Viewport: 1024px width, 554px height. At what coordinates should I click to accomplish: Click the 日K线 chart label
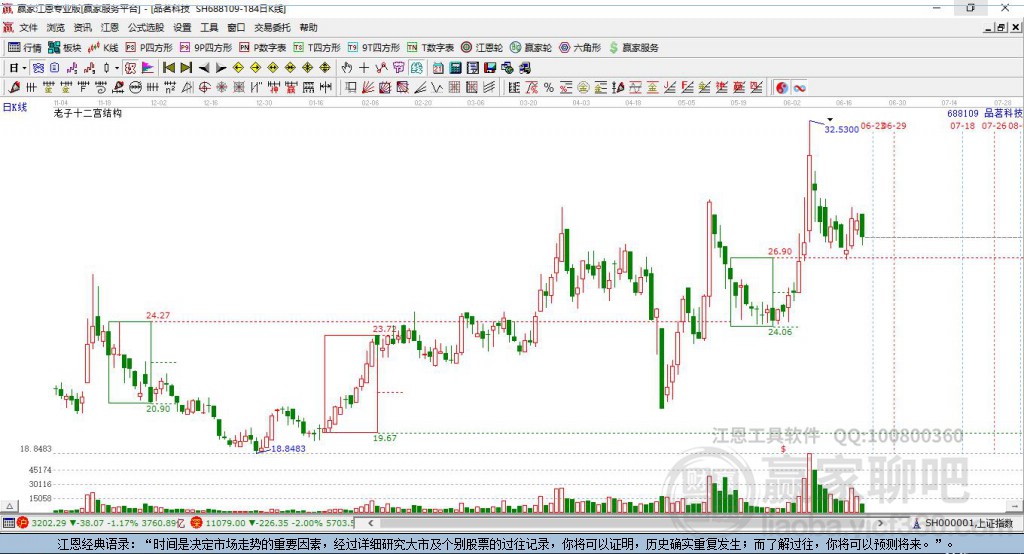(x=14, y=107)
